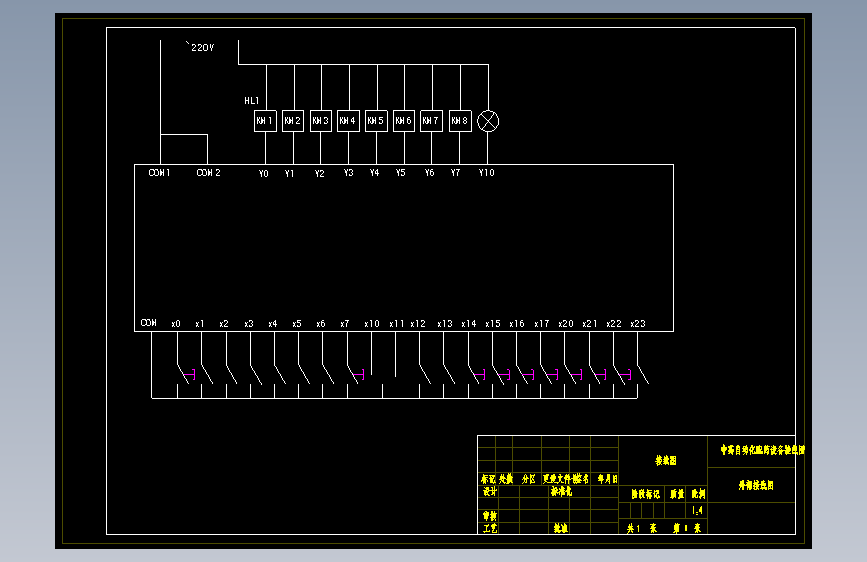This screenshot has width=867, height=562.
Task: Click the indicator lamp circle symbol
Action: coord(488,121)
